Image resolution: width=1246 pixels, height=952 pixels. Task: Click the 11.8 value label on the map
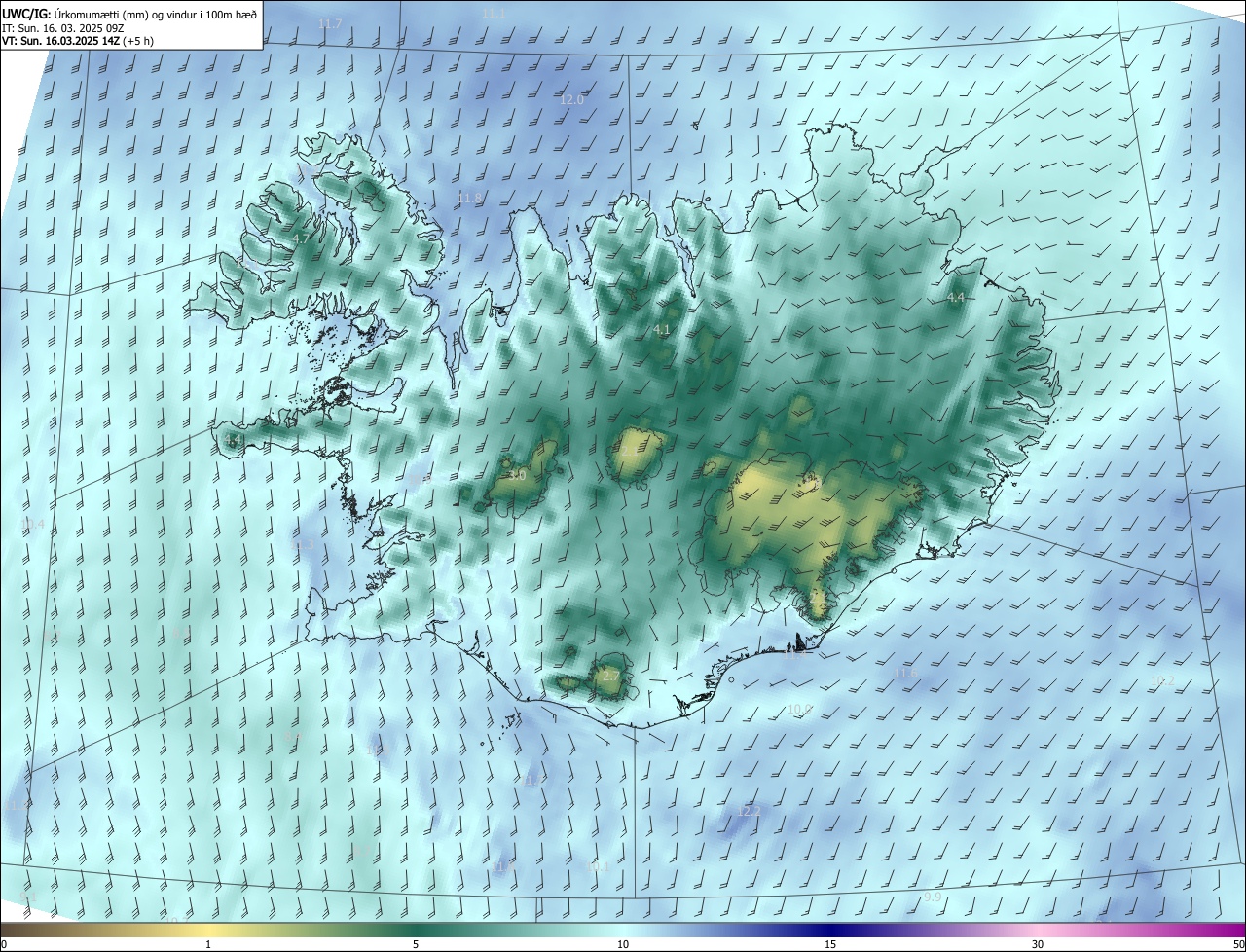coord(469,198)
